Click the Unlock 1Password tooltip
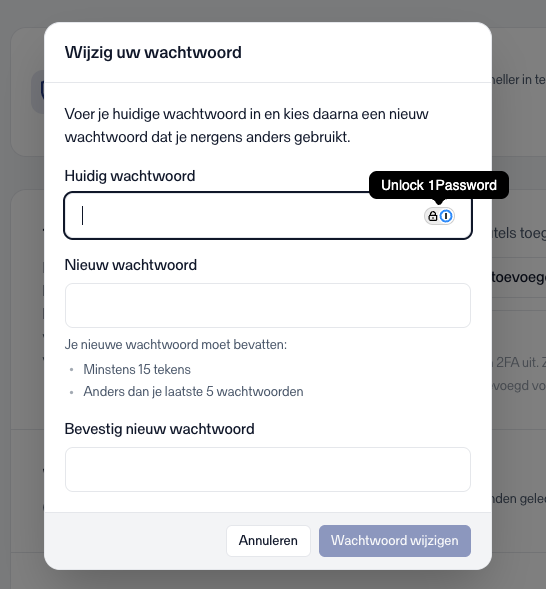 pyautogui.click(x=439, y=185)
